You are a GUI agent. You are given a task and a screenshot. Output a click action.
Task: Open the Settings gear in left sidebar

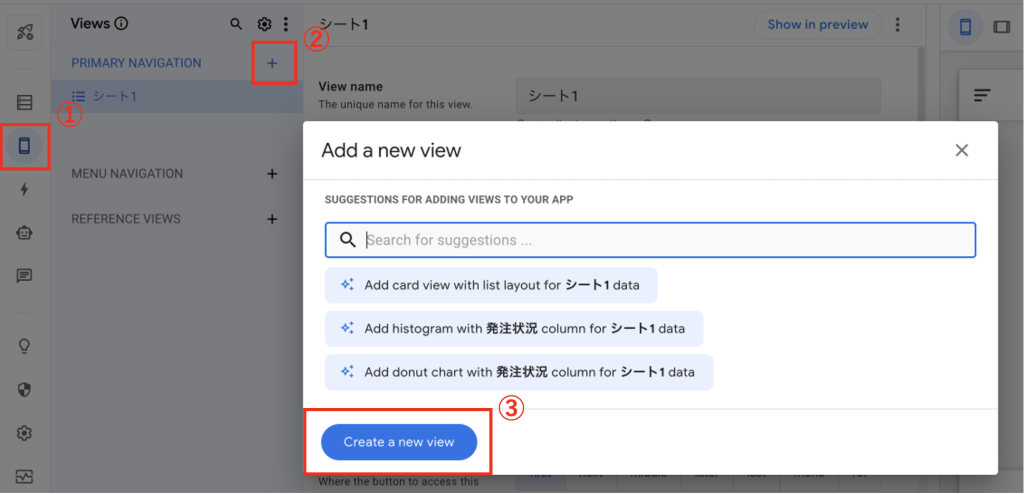point(25,433)
